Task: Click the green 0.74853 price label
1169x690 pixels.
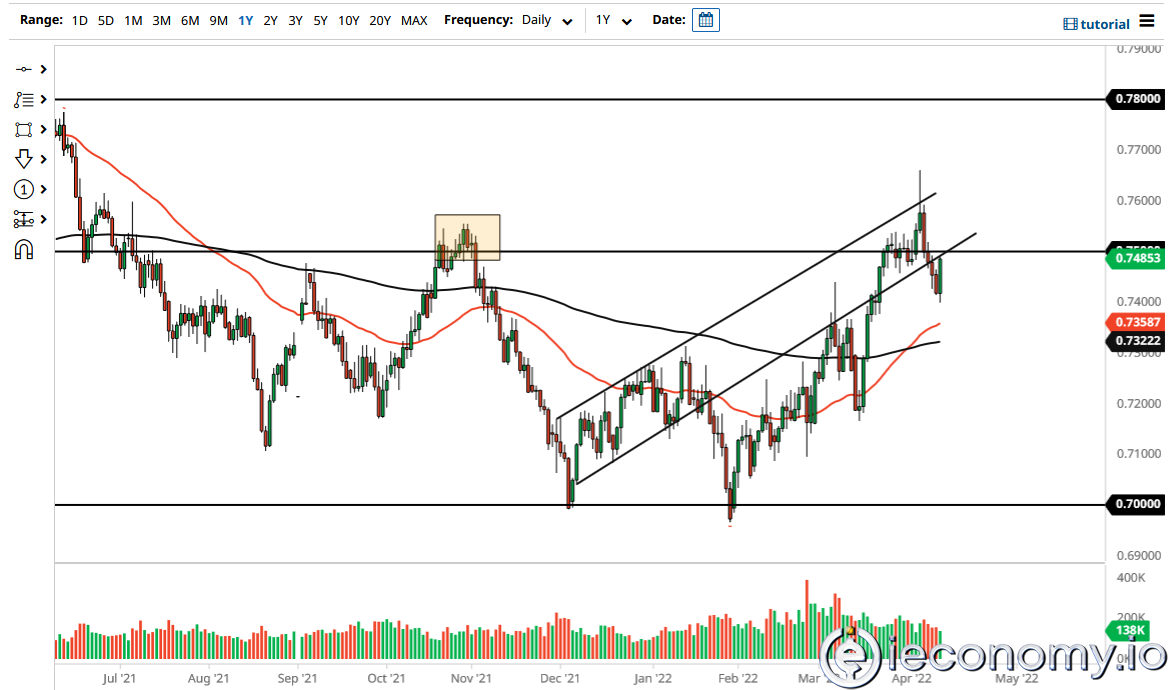Action: (x=1134, y=257)
